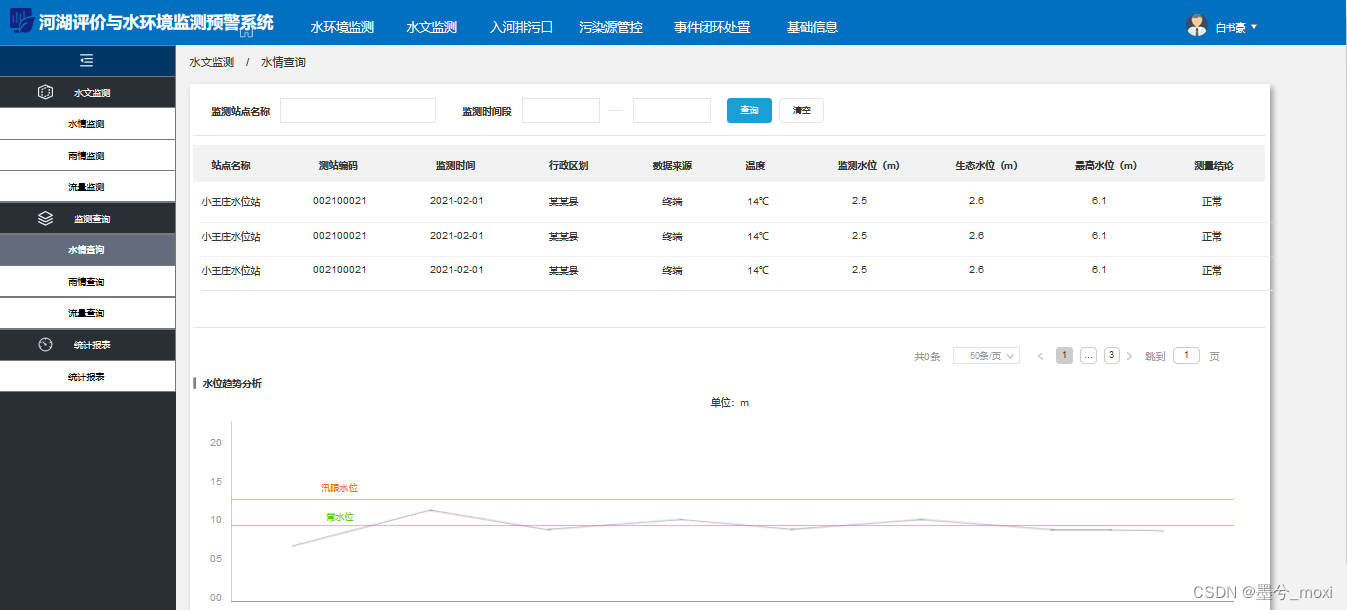1347x610 pixels.
Task: Go to the next page using the right arrow
Action: [1130, 356]
